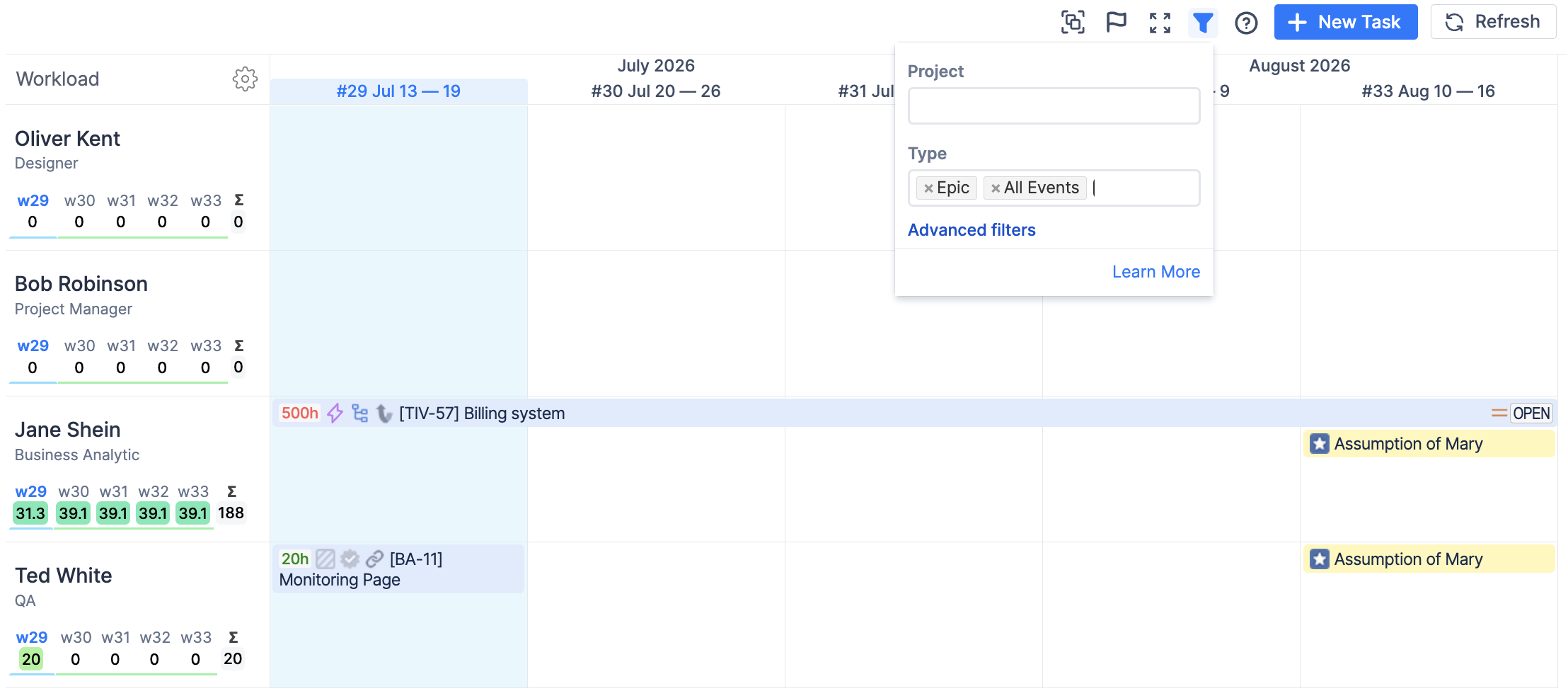Open Jane Shein's Assumption of Mary event
The height and width of the screenshot is (691, 1568).
tap(1429, 444)
